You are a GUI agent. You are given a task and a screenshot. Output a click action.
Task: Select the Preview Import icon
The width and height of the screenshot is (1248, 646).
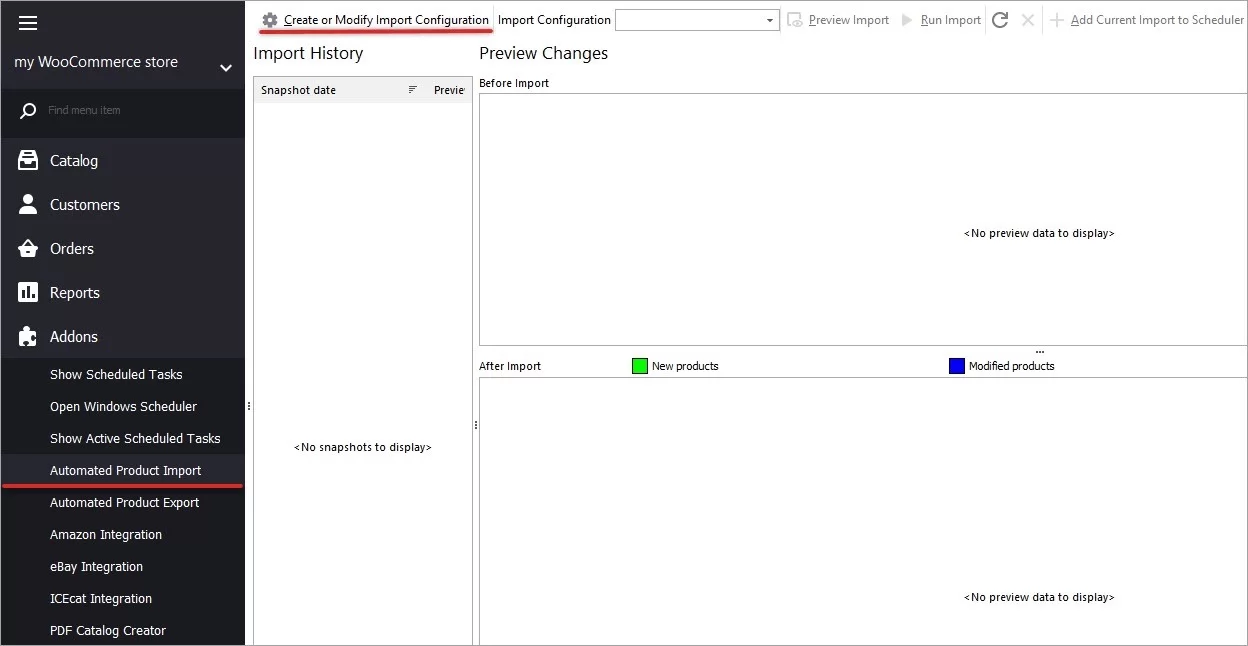(793, 19)
